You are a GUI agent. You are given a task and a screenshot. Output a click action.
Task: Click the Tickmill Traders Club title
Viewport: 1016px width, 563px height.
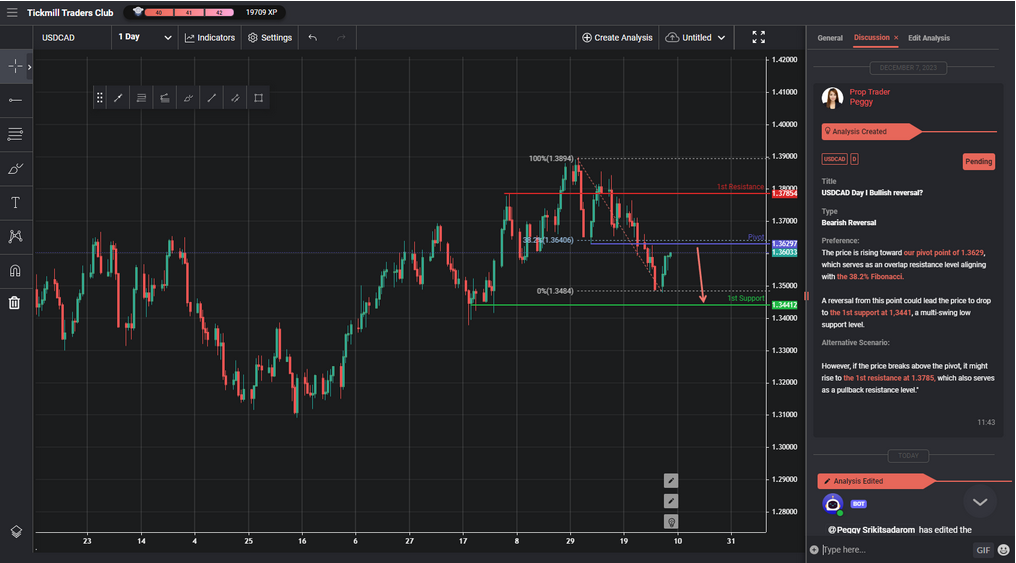[70, 12]
